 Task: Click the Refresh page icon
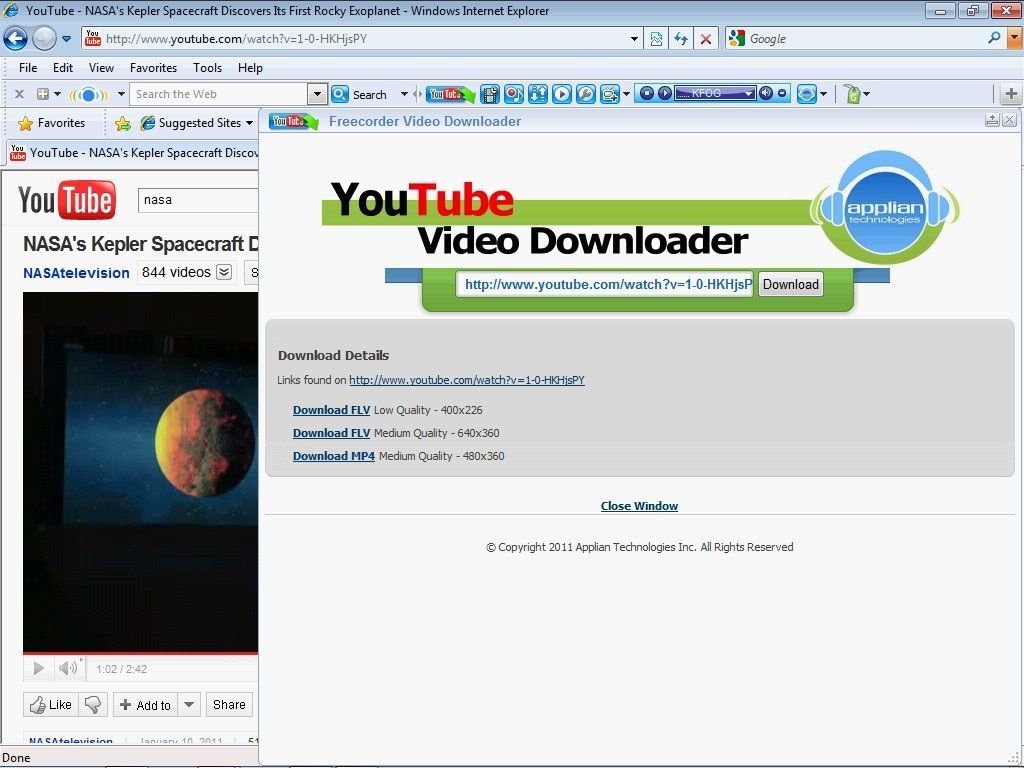click(x=681, y=39)
